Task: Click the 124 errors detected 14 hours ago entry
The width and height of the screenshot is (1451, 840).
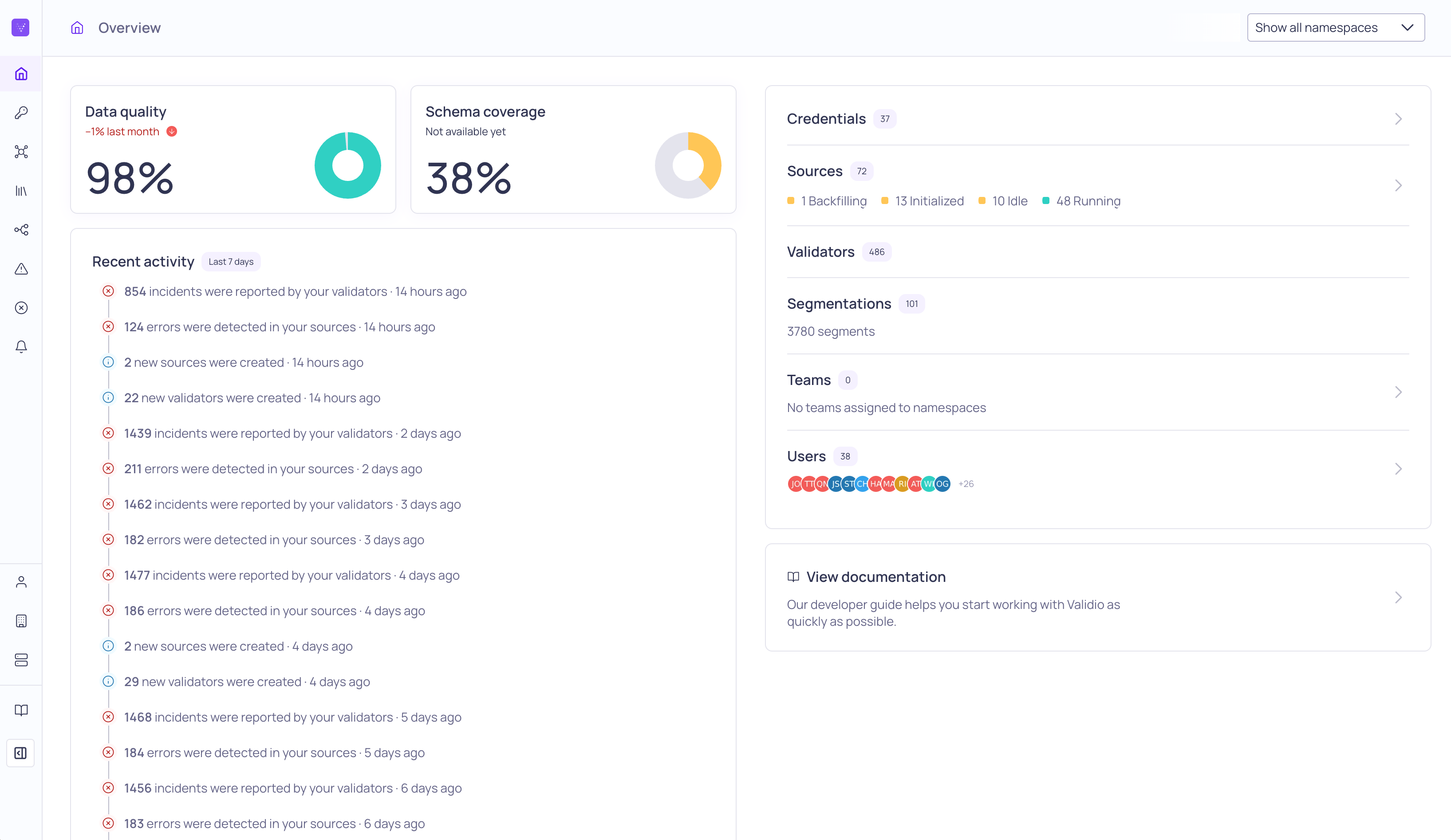Action: (280, 327)
